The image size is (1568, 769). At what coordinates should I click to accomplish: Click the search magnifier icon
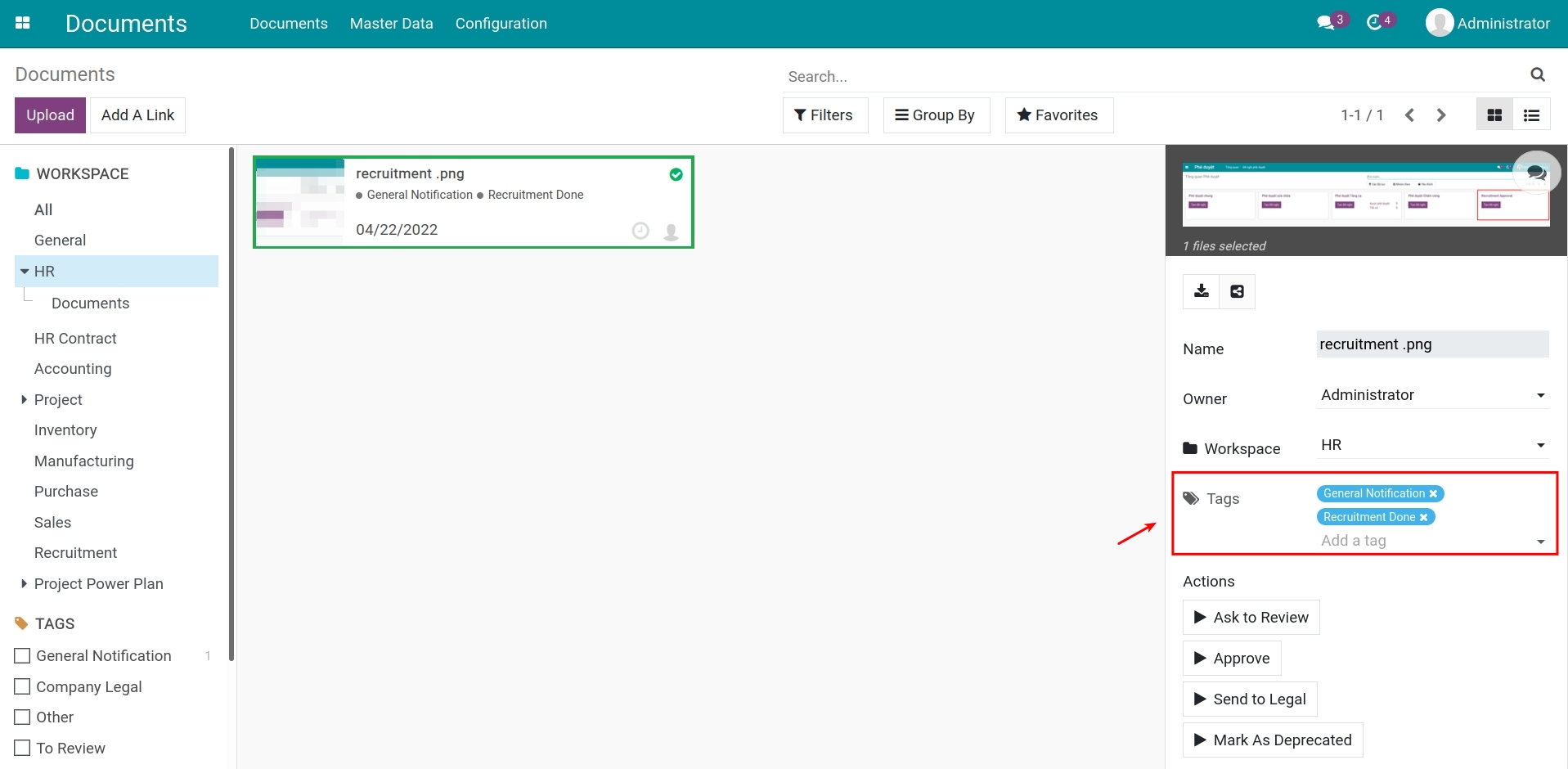(1538, 74)
